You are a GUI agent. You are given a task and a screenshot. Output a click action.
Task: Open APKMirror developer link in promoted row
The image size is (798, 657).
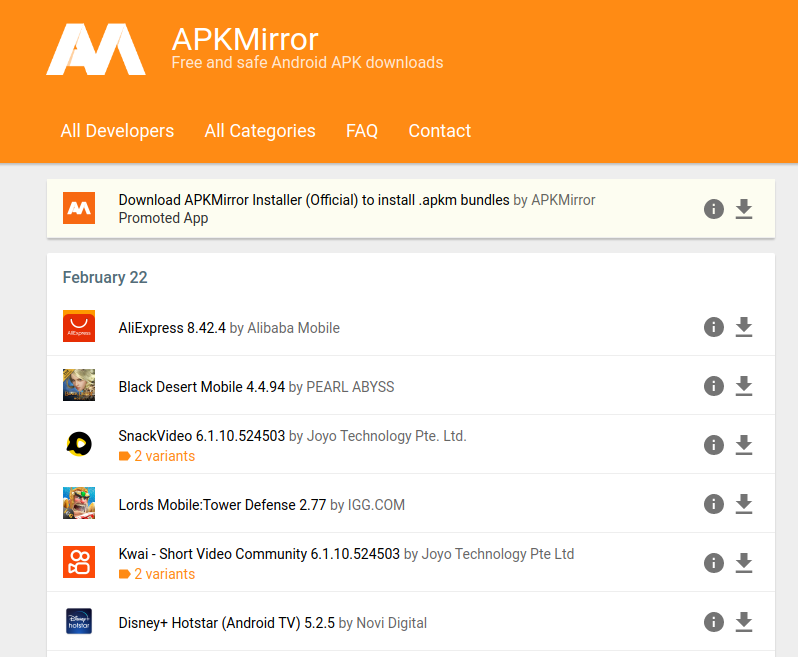(x=563, y=200)
